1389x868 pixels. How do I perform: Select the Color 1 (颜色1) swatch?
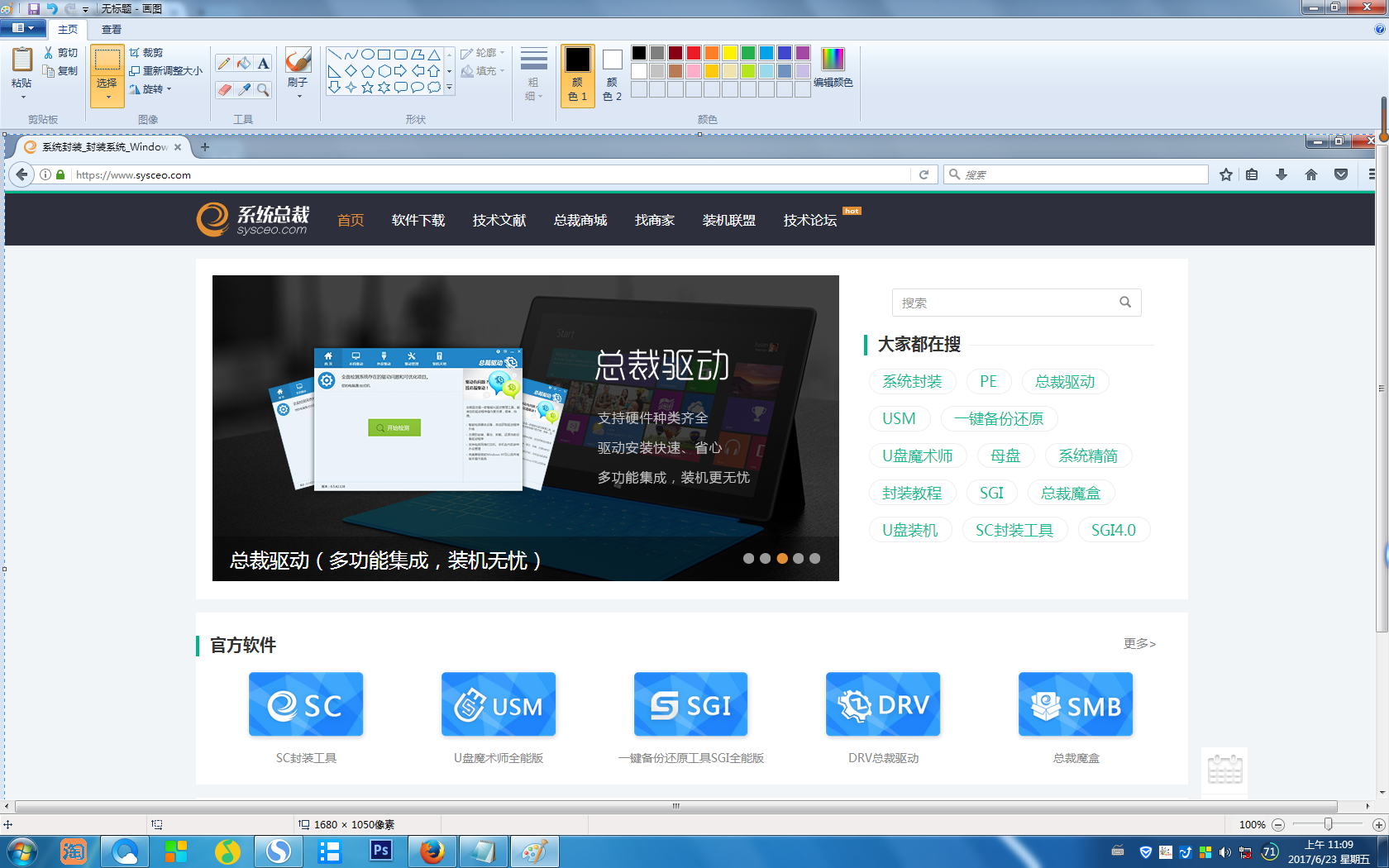coord(577,75)
